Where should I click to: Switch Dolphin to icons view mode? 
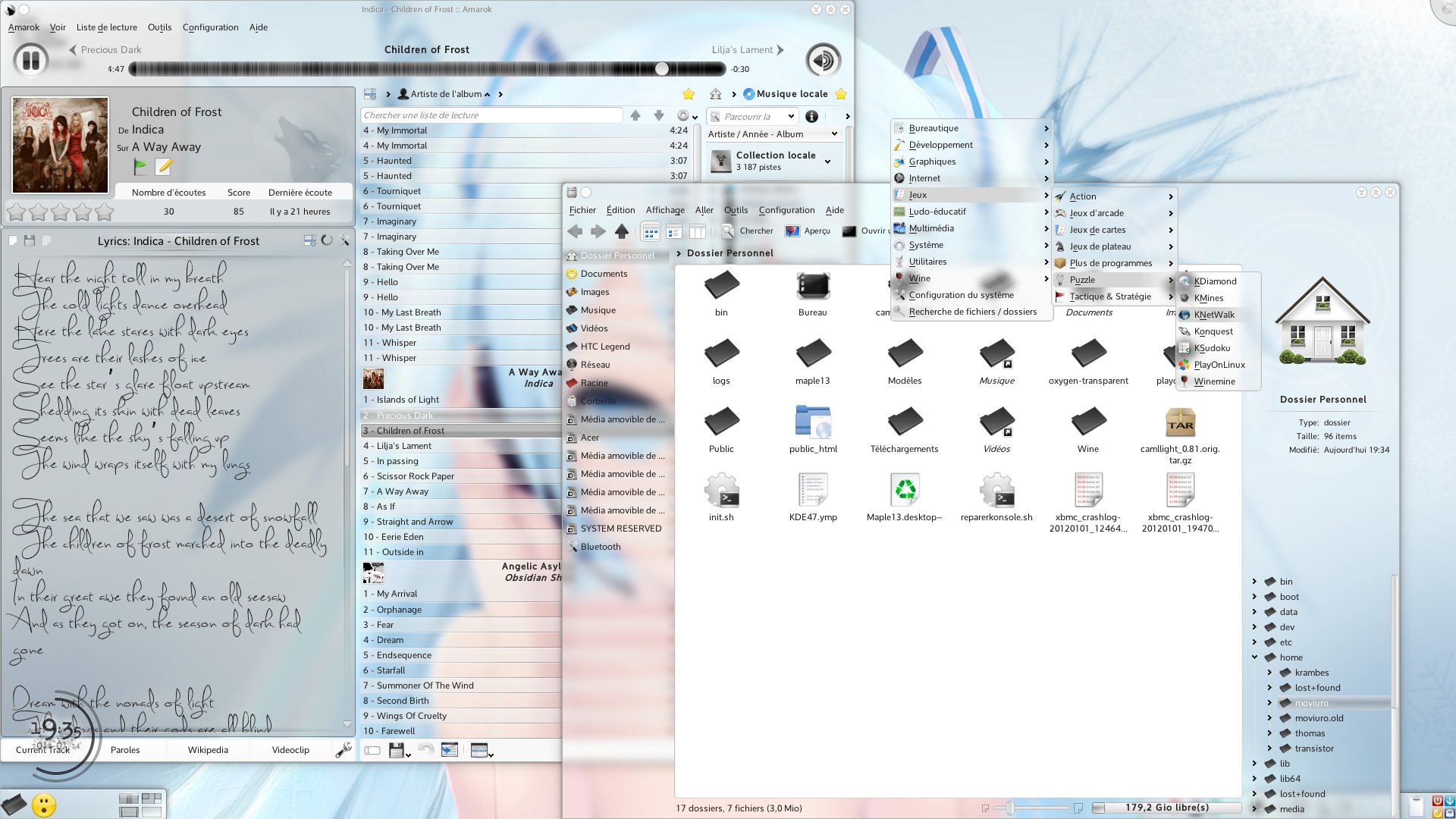click(651, 231)
